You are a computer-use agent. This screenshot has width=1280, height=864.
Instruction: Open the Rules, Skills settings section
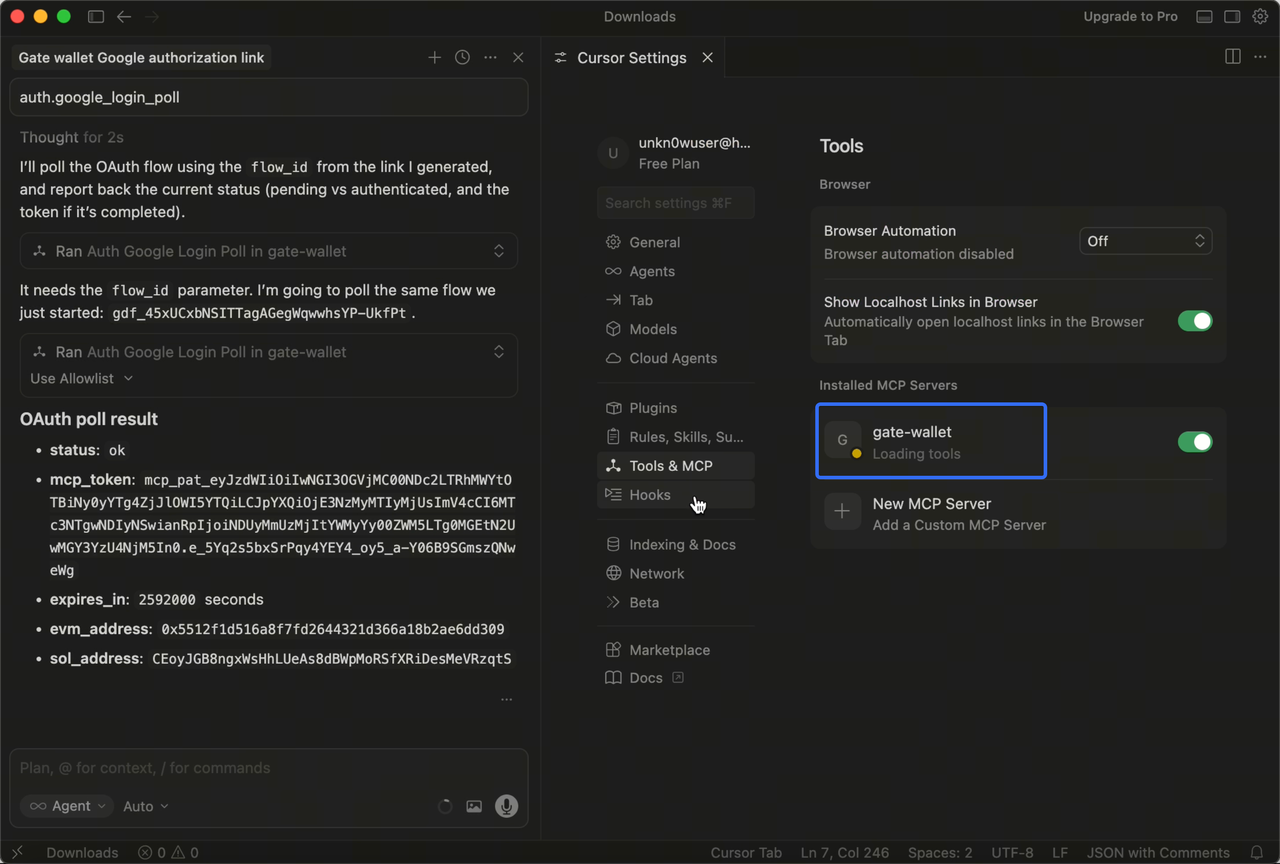click(685, 437)
